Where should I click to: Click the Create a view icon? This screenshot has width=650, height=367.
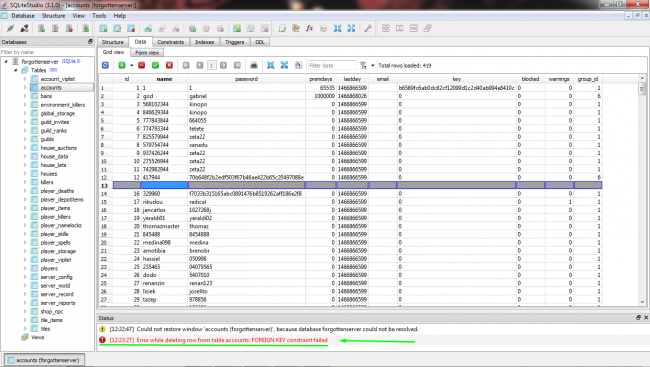[x=237, y=28]
